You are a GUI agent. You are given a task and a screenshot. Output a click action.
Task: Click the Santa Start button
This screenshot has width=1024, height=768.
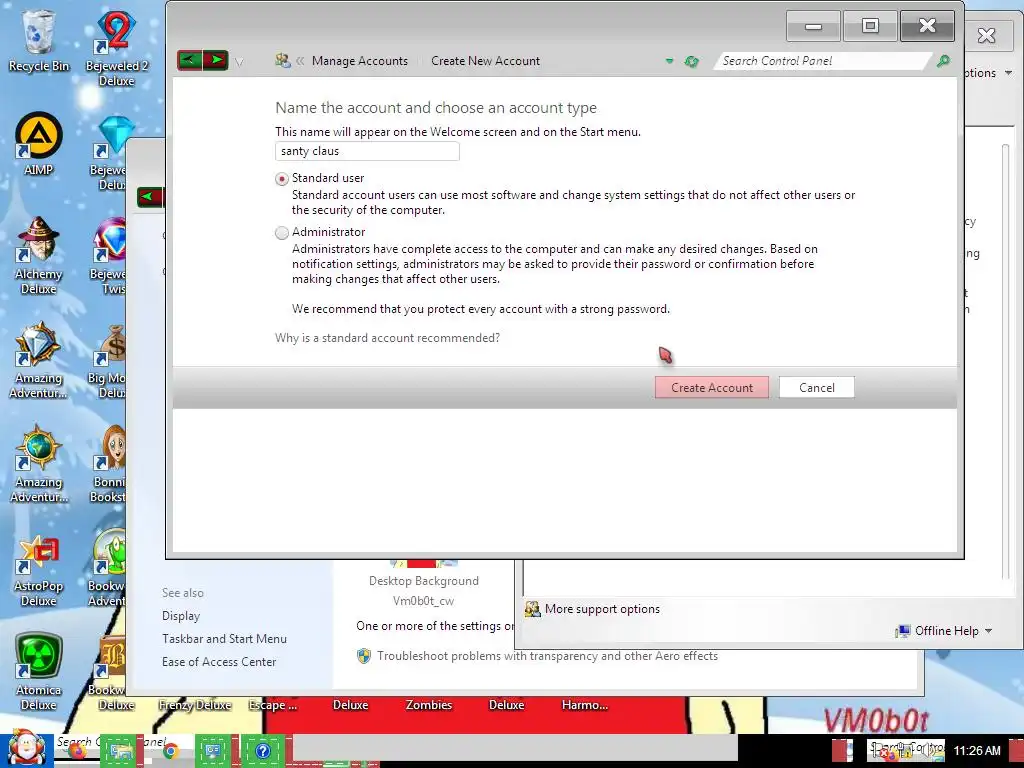tap(25, 749)
